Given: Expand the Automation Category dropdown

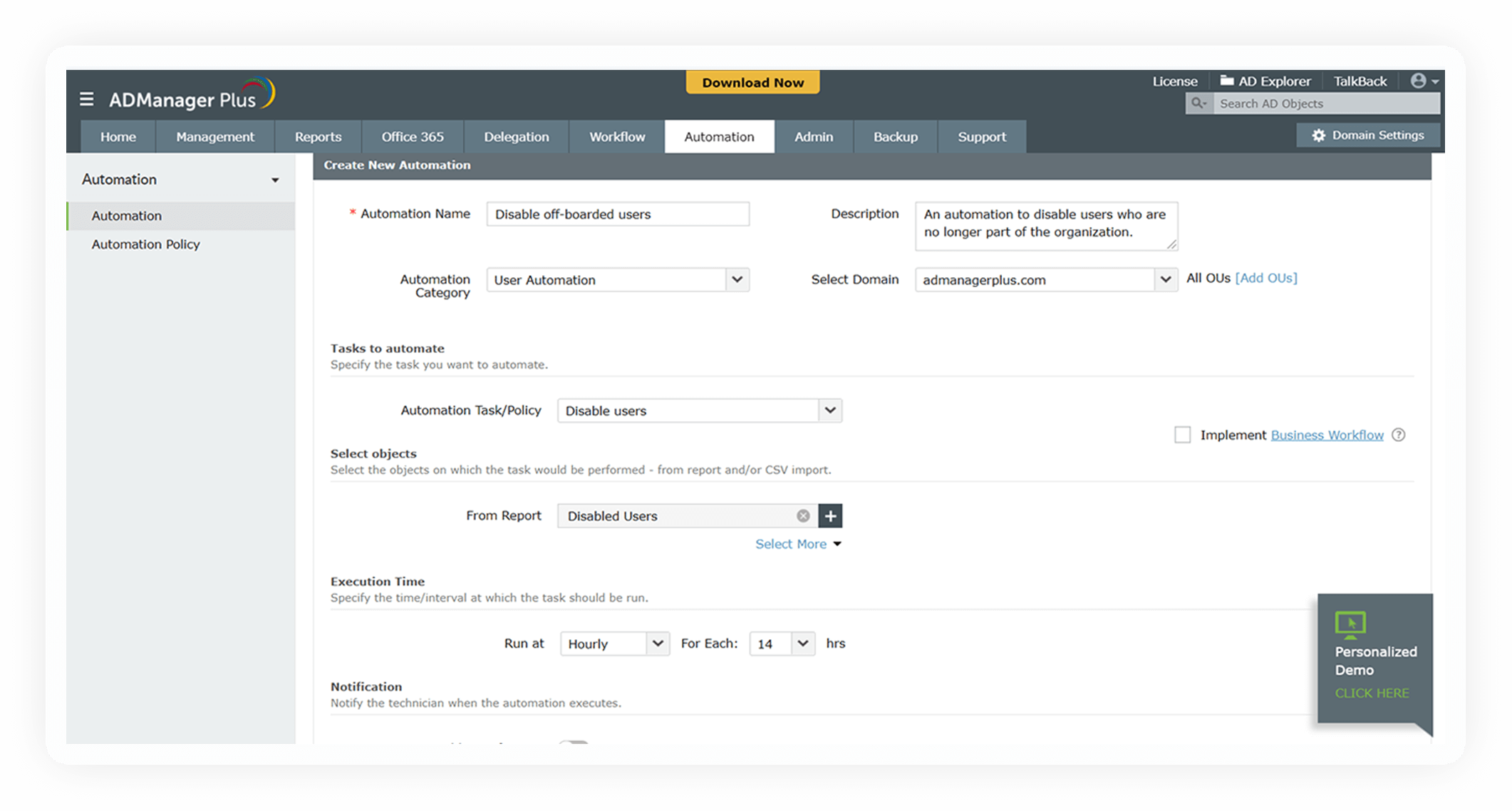Looking at the screenshot, I should pyautogui.click(x=737, y=279).
